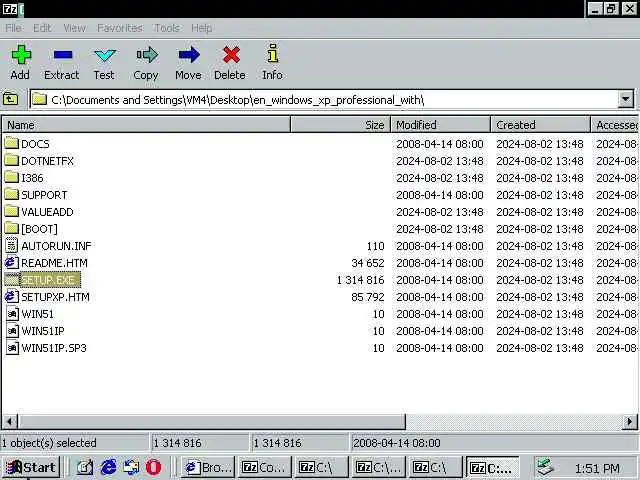Image resolution: width=640 pixels, height=480 pixels.
Task: Sort by the Name column header
Action: [x=146, y=124]
